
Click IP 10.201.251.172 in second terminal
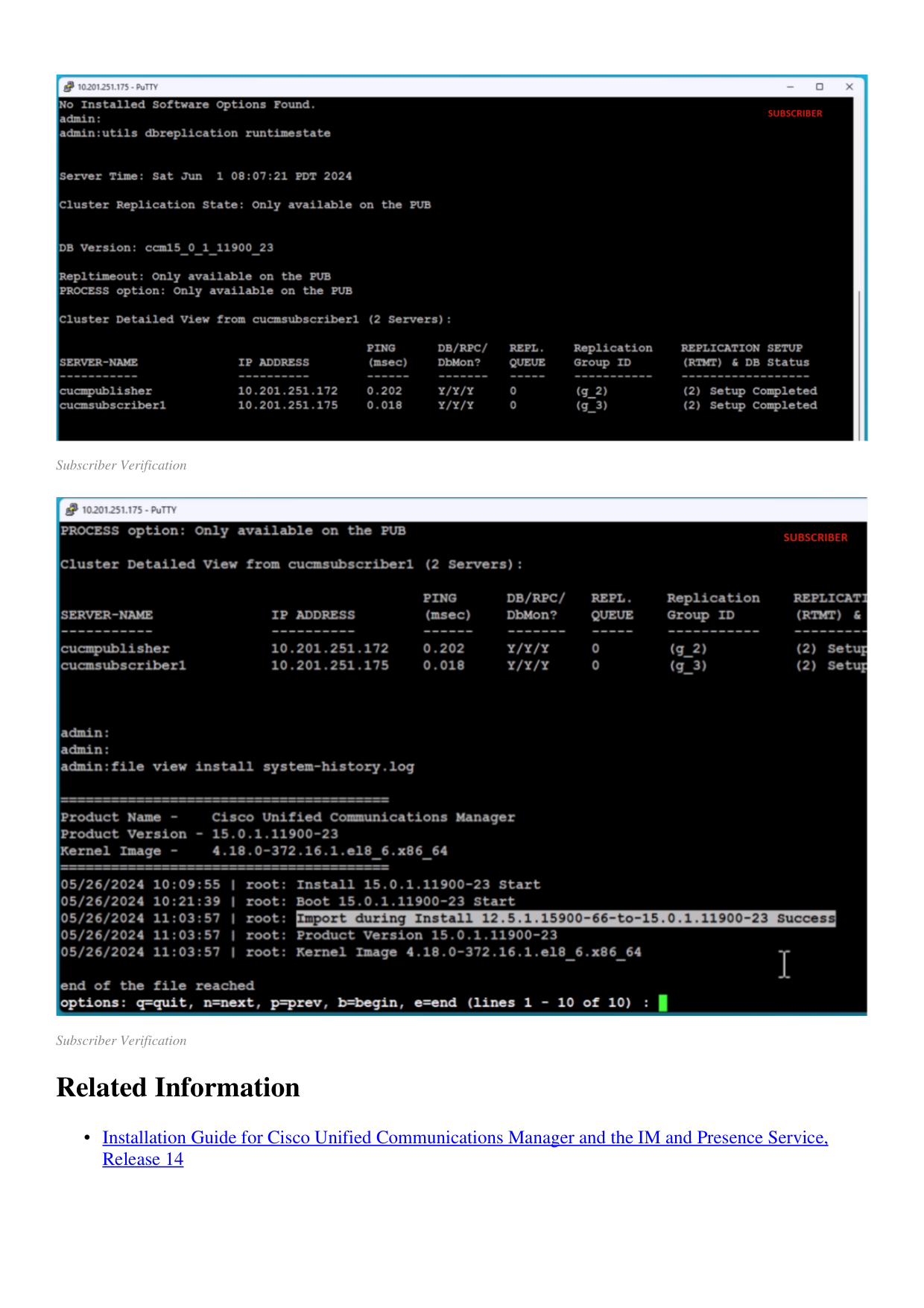click(330, 649)
